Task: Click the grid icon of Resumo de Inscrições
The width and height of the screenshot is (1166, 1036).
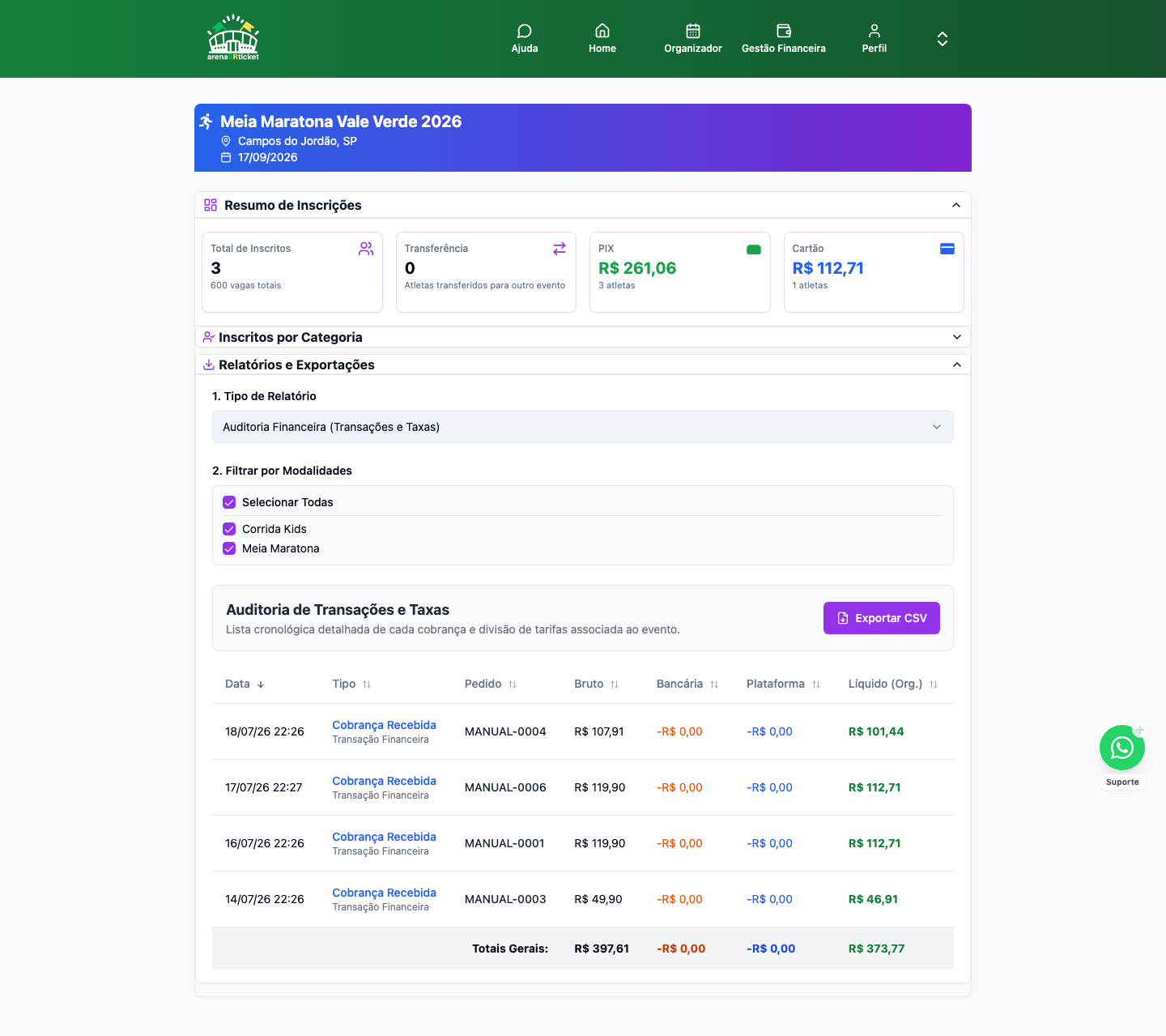Action: point(211,205)
